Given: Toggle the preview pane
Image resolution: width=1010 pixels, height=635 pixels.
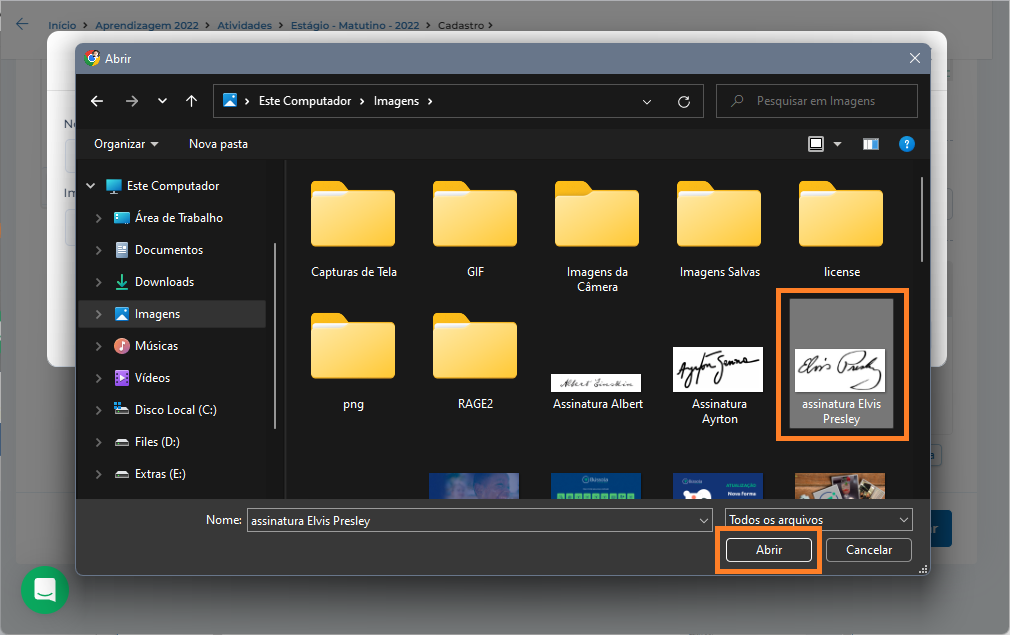Looking at the screenshot, I should [871, 144].
